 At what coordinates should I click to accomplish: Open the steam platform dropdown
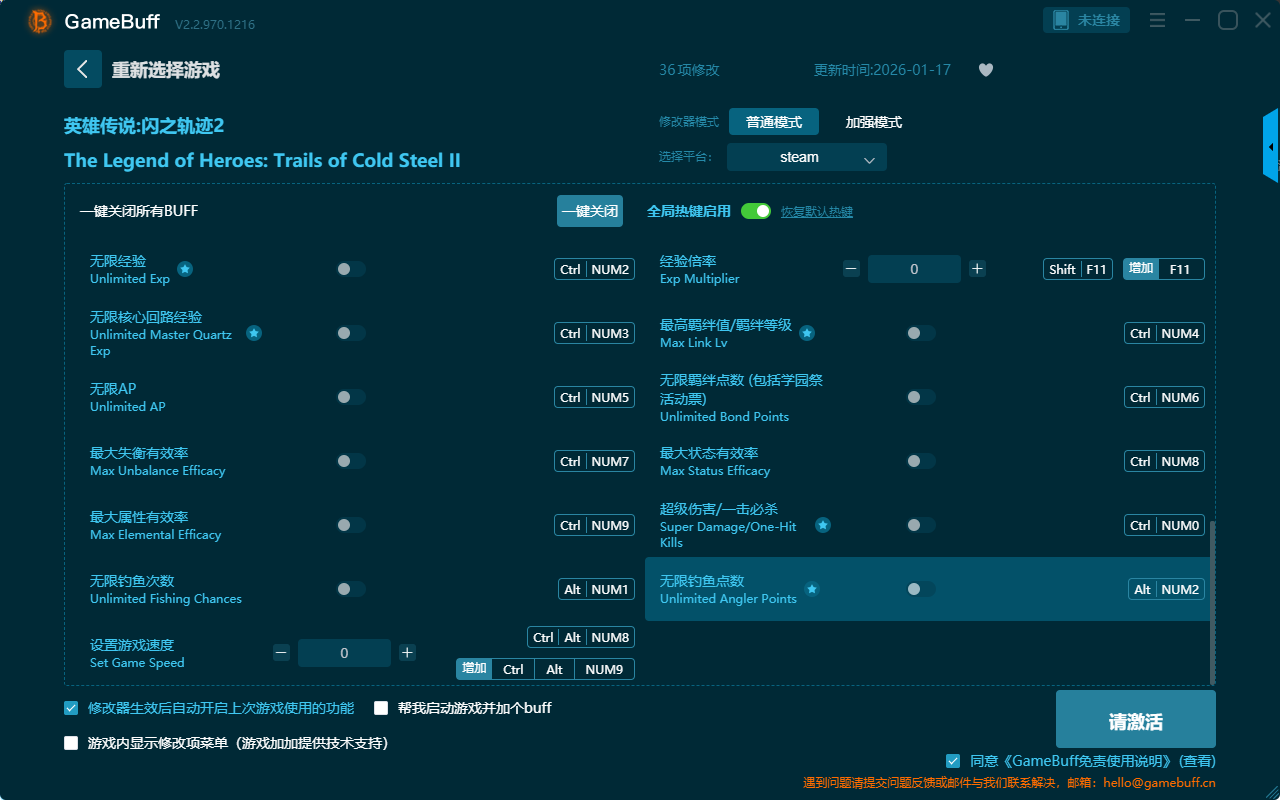(806, 157)
